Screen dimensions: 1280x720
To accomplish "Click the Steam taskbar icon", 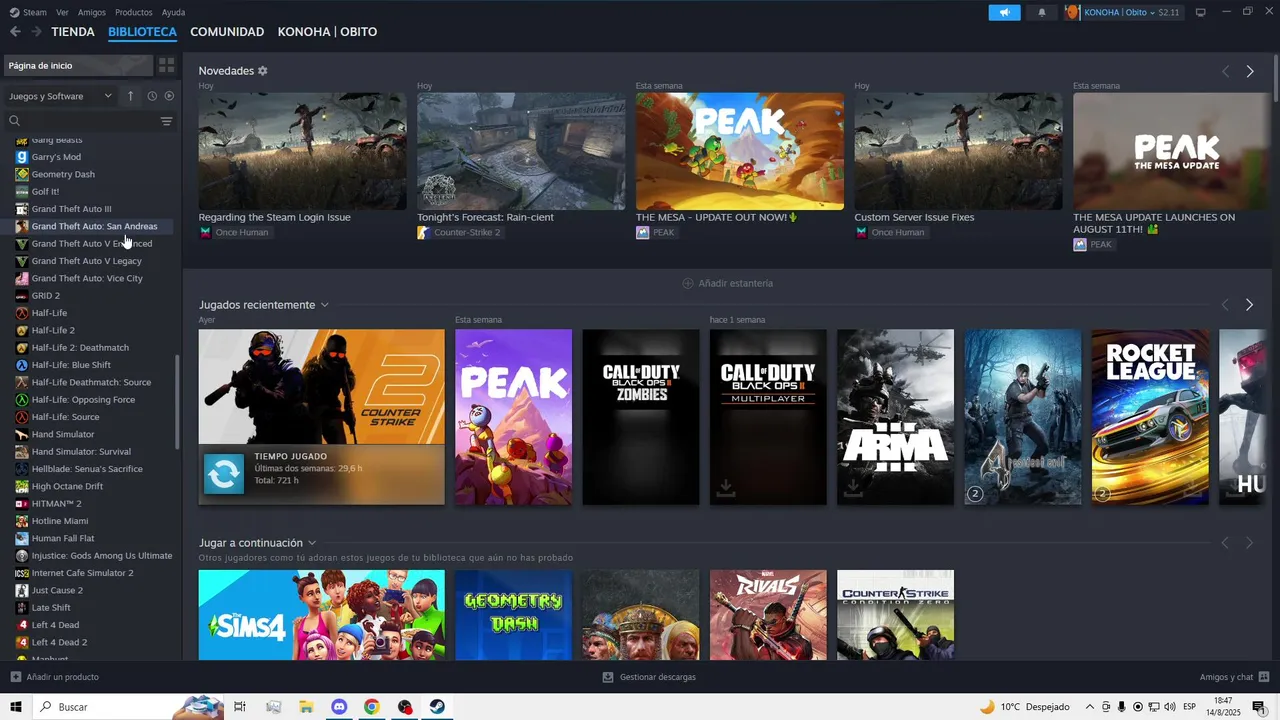I will pos(438,707).
